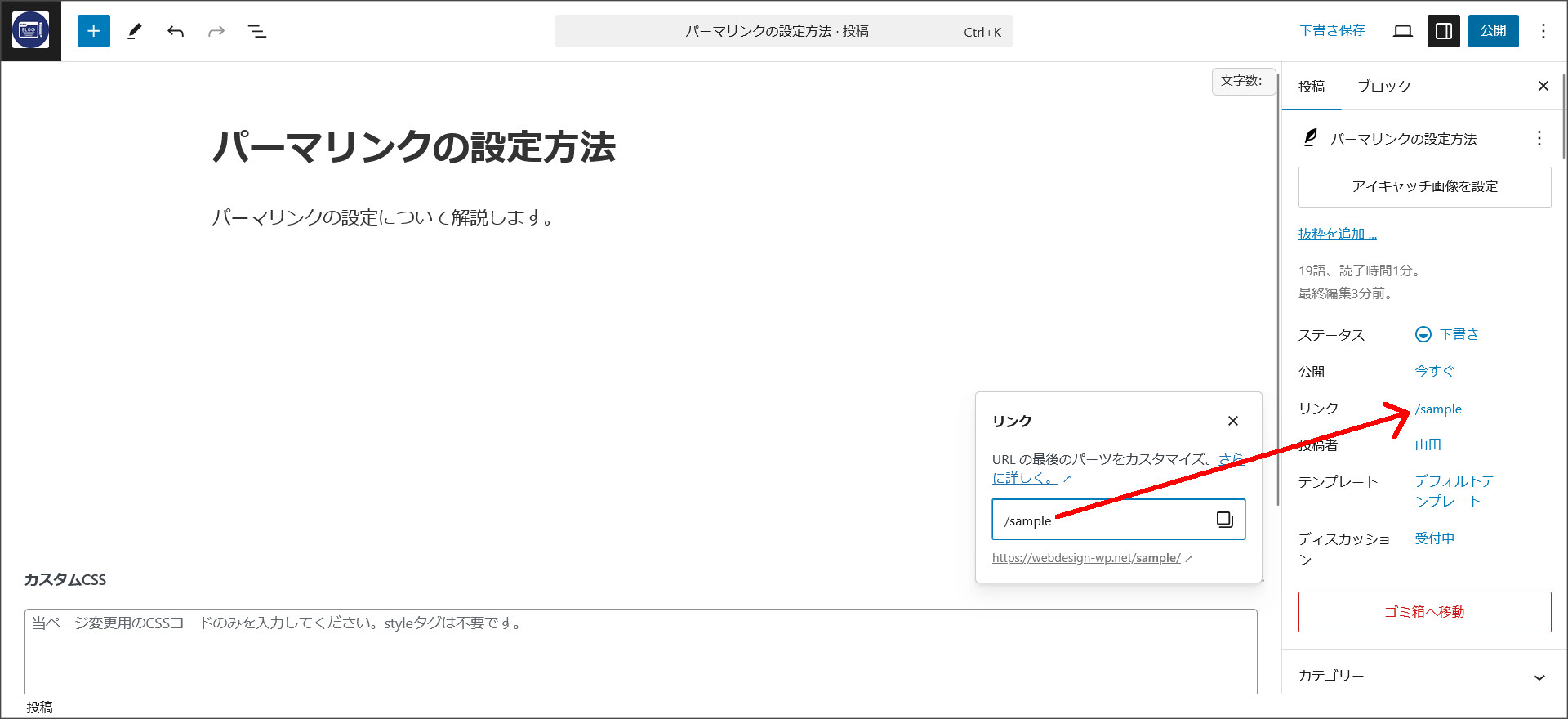Click the quill icon next to post title
This screenshot has width=1568, height=719.
coord(1310,138)
